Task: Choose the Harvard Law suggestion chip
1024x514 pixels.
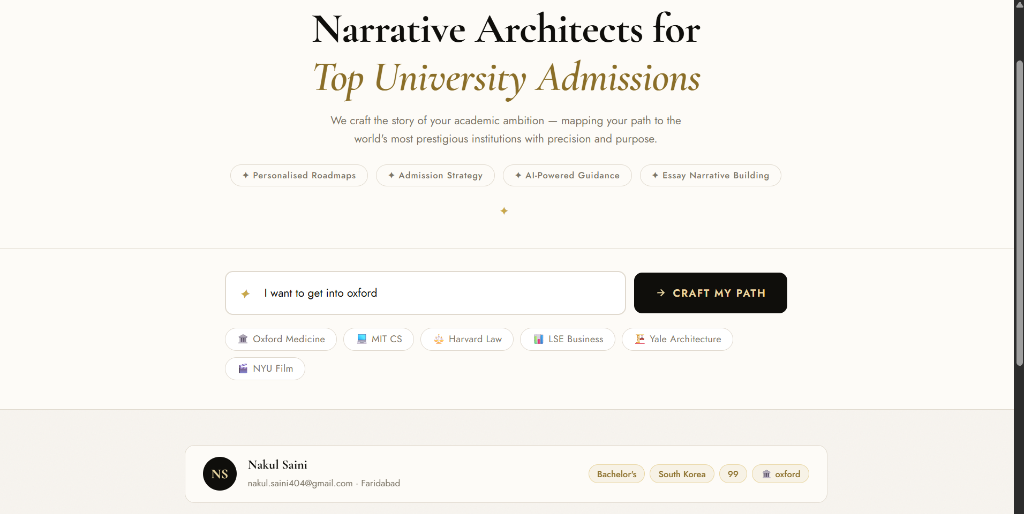Action: coord(467,339)
